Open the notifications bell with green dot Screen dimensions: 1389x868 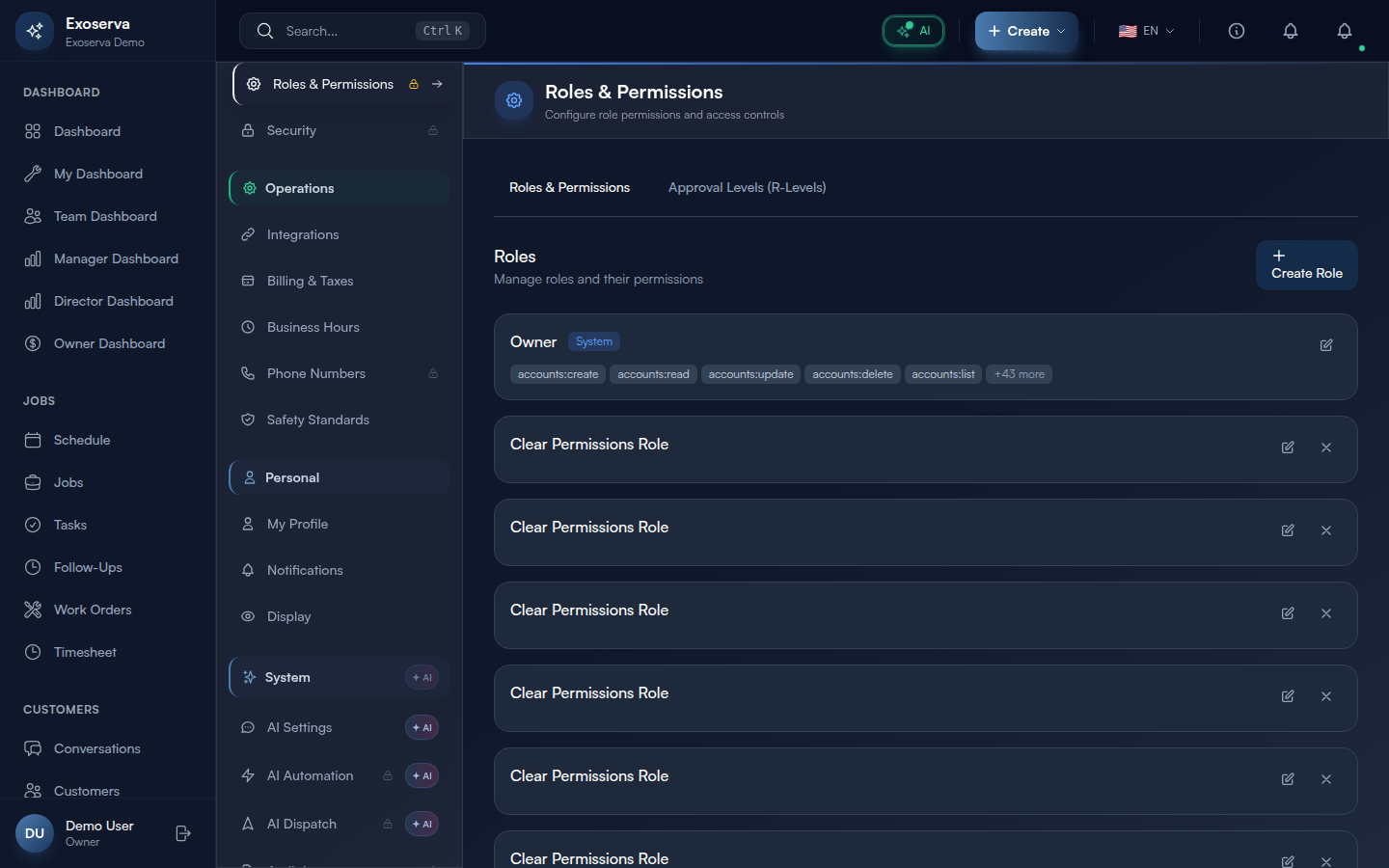pyautogui.click(x=1345, y=31)
